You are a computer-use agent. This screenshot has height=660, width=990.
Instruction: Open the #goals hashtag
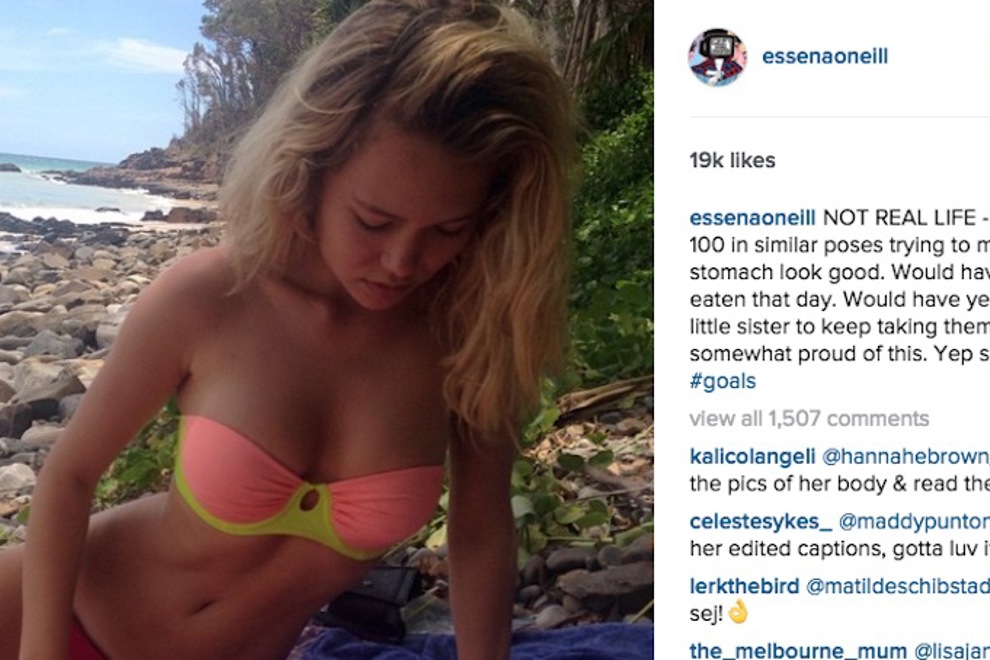722,381
